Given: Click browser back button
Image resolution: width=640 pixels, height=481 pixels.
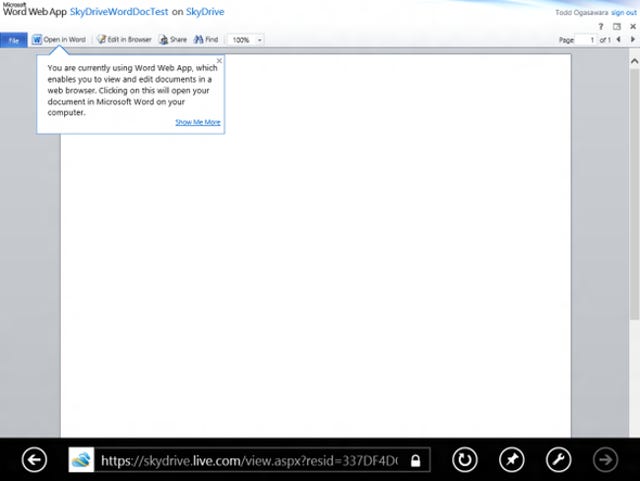Looking at the screenshot, I should click(34, 460).
